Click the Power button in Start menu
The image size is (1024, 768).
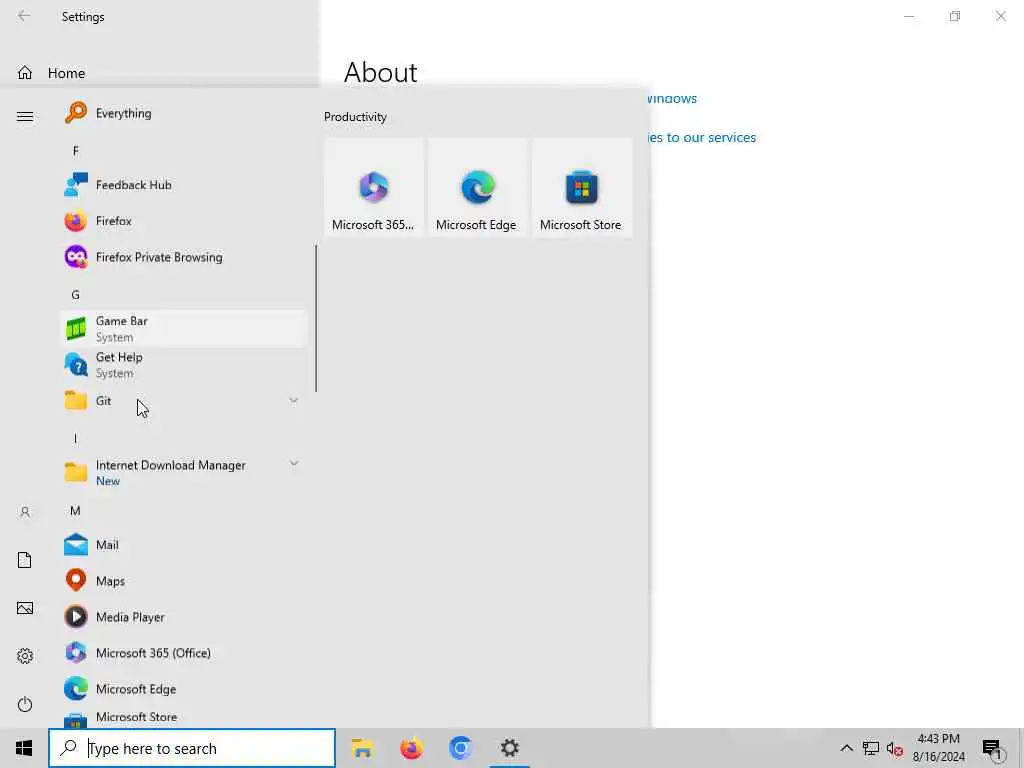(25, 704)
